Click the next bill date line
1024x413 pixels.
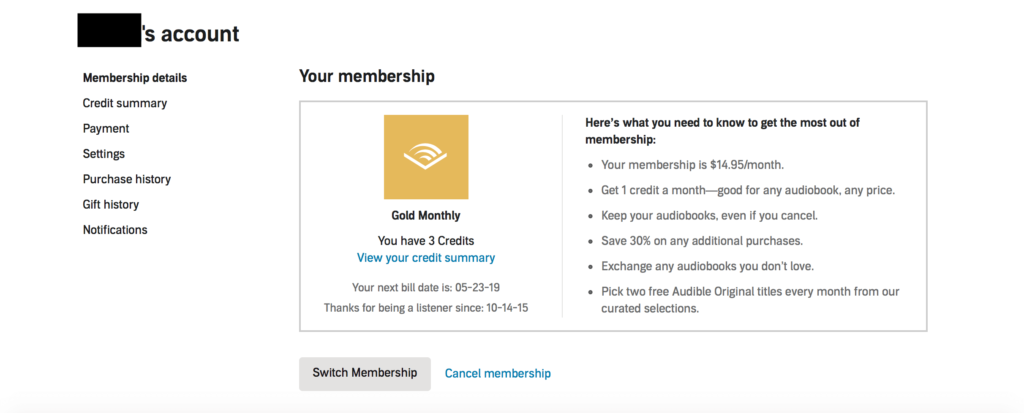[x=426, y=288]
